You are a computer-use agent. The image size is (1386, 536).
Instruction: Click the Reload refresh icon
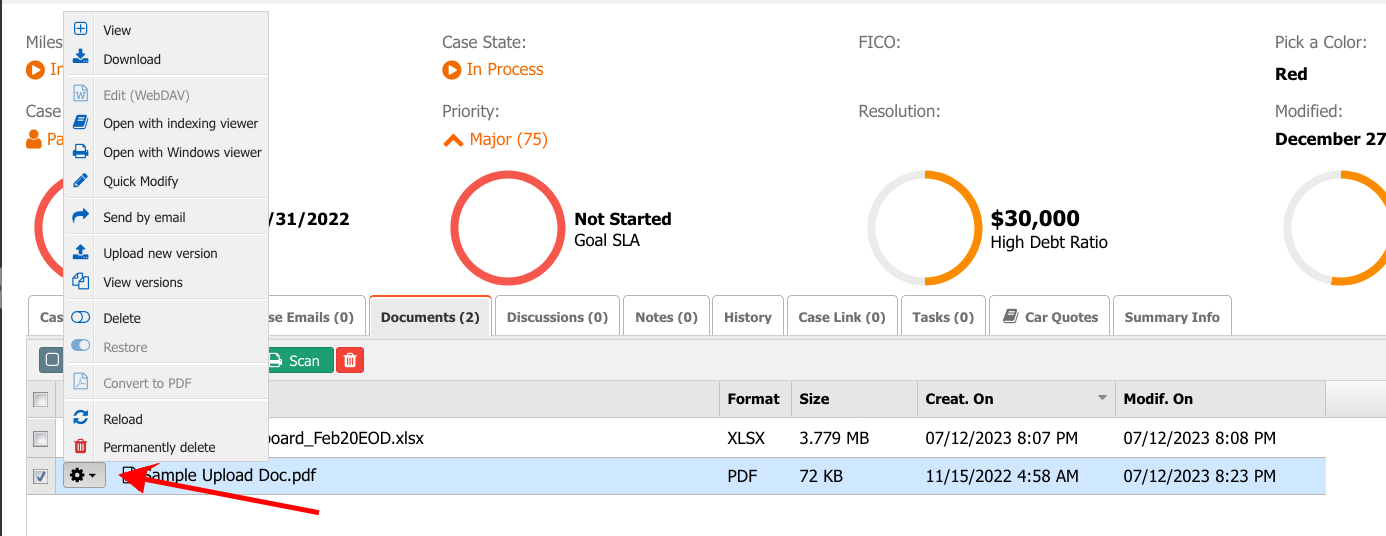click(x=81, y=419)
